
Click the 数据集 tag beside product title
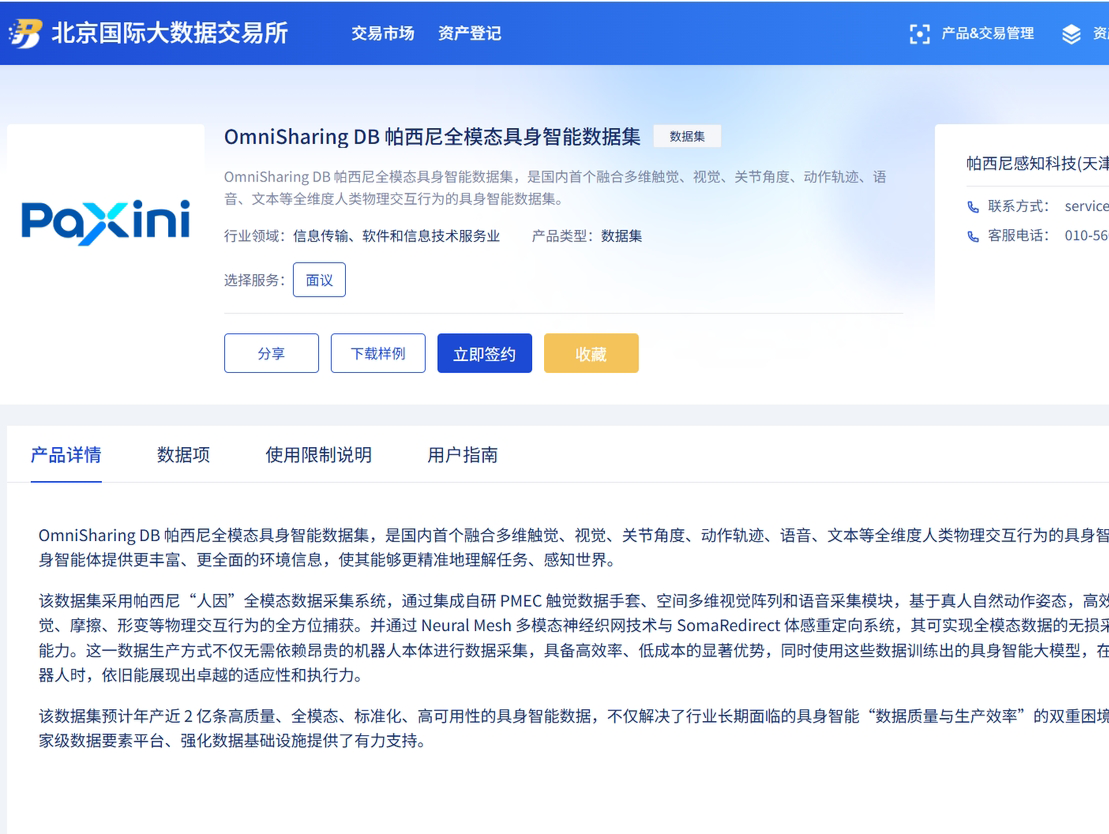(687, 137)
